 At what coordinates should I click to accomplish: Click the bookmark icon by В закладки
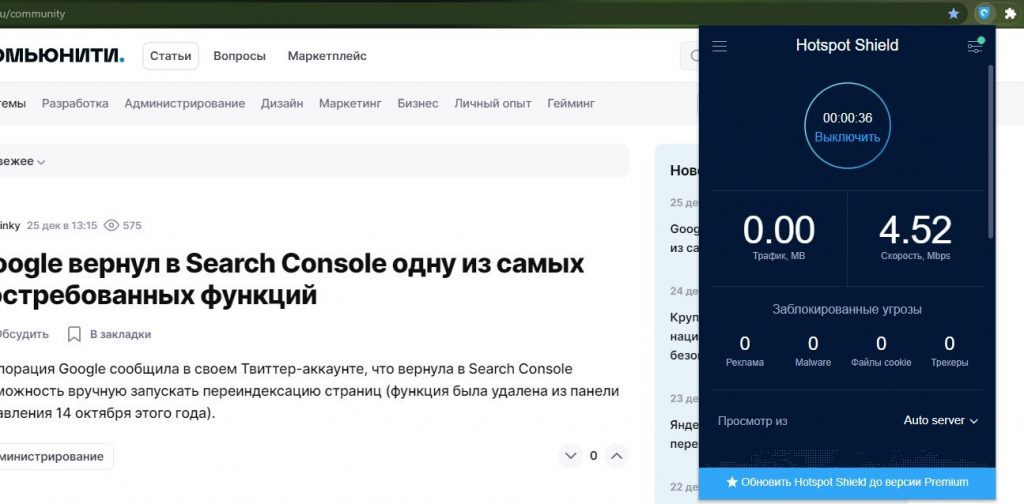click(x=74, y=334)
